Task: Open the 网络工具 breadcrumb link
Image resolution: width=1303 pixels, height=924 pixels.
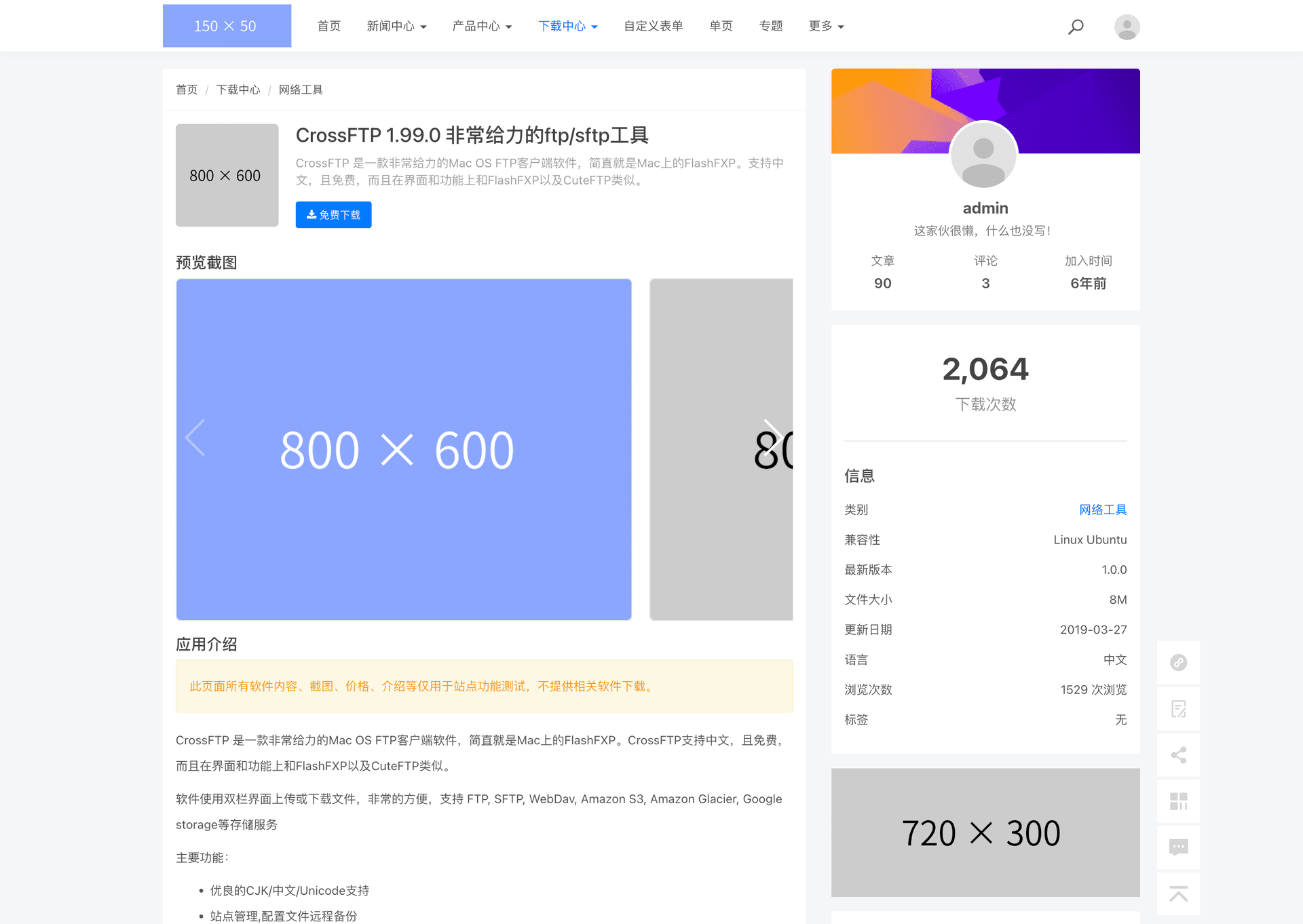Action: tap(300, 89)
